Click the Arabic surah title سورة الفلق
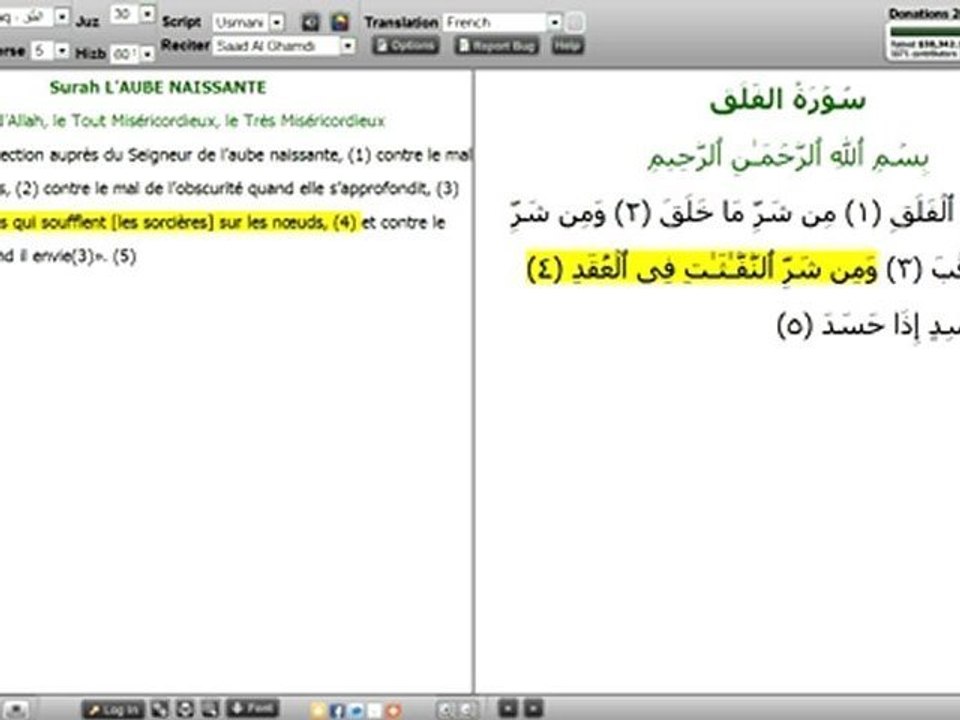The width and height of the screenshot is (960, 720). tap(787, 100)
